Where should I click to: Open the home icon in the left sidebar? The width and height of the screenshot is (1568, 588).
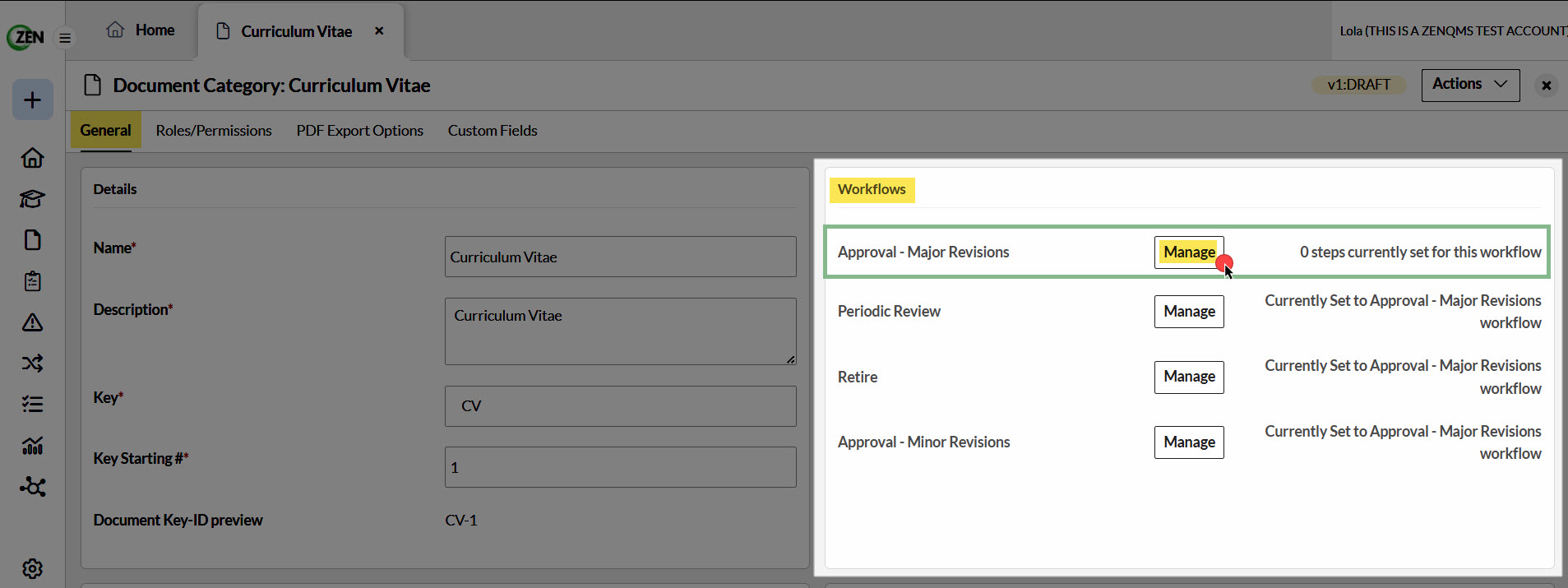coord(33,157)
